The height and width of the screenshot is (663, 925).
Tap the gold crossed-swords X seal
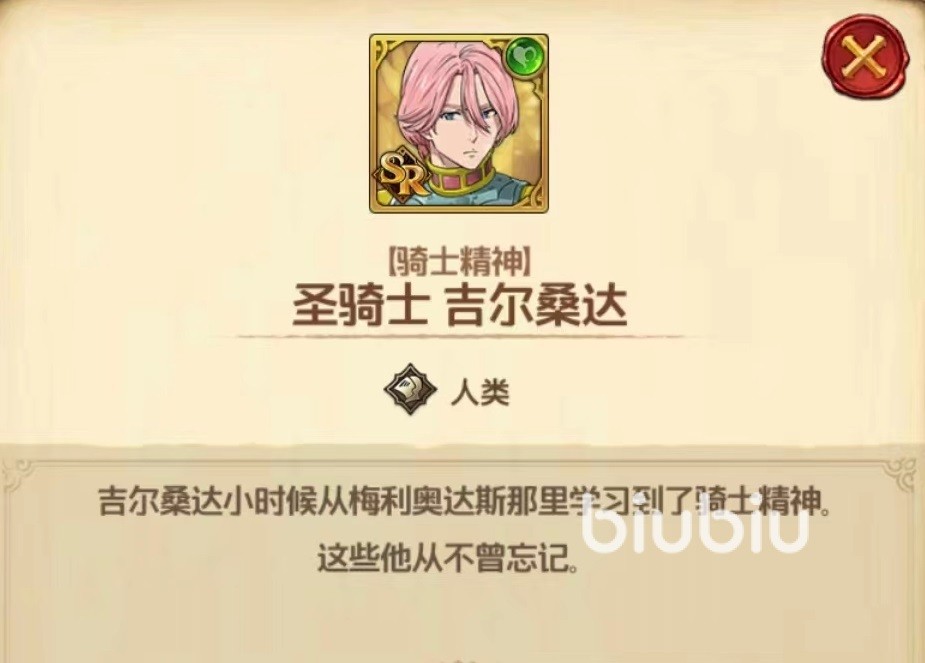865,57
